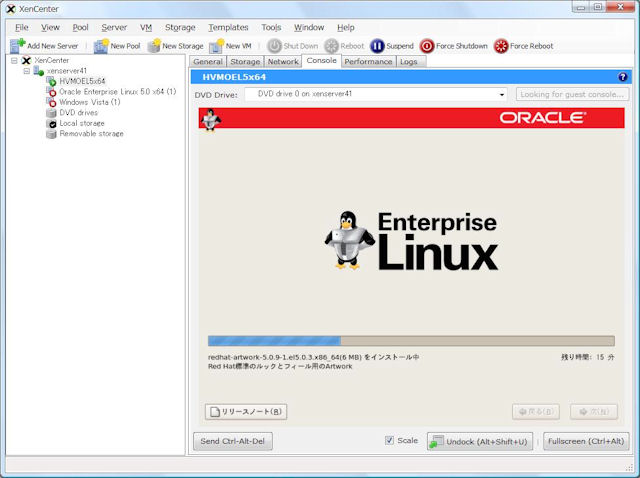The width and height of the screenshot is (640, 478).
Task: Open the View menu
Action: (x=50, y=27)
